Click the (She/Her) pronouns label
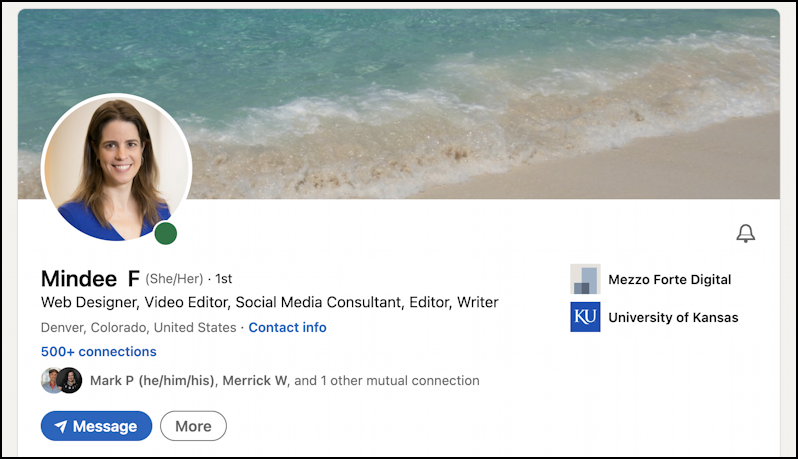798x459 pixels. coord(174,279)
